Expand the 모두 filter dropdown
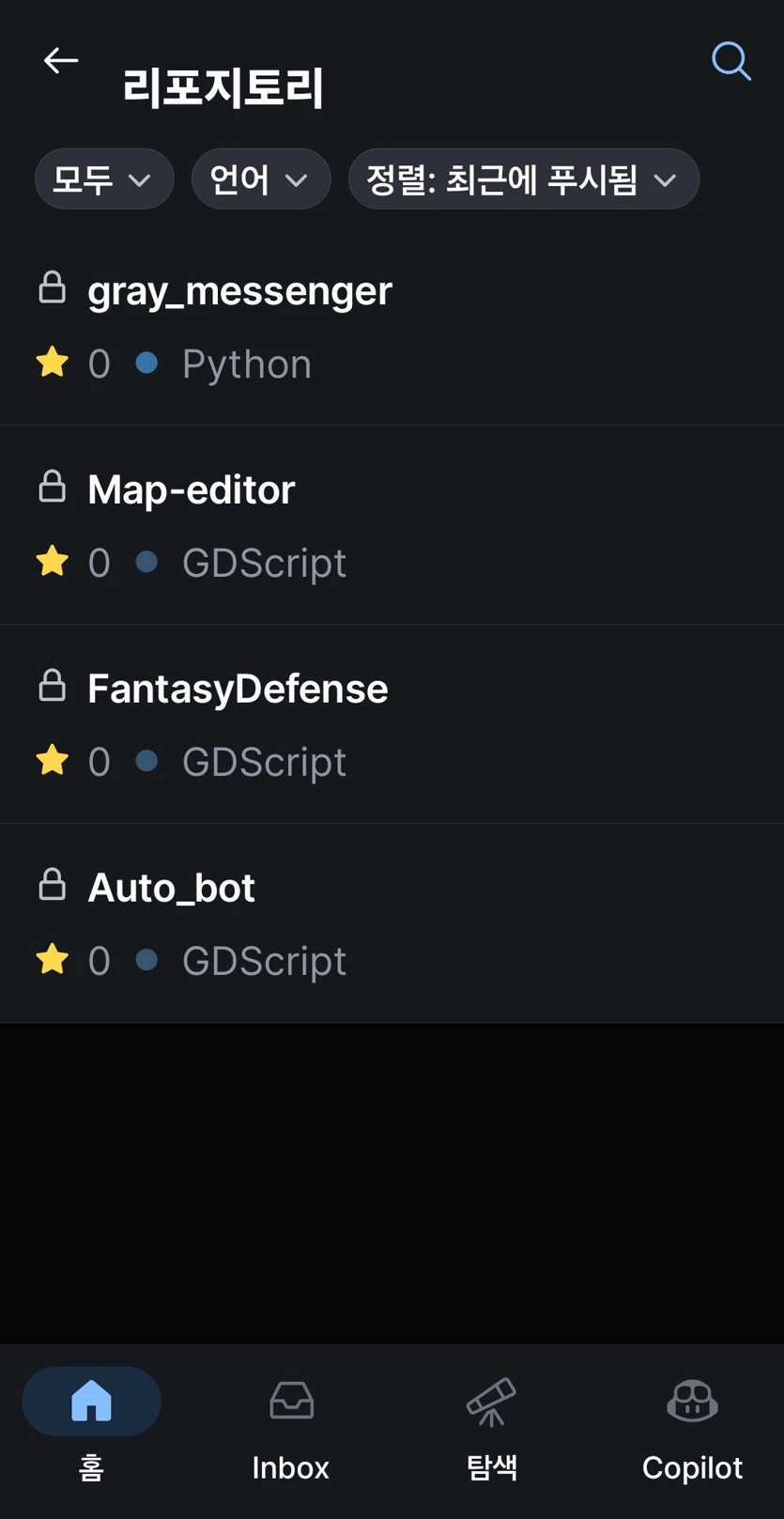This screenshot has height=1519, width=784. (104, 178)
